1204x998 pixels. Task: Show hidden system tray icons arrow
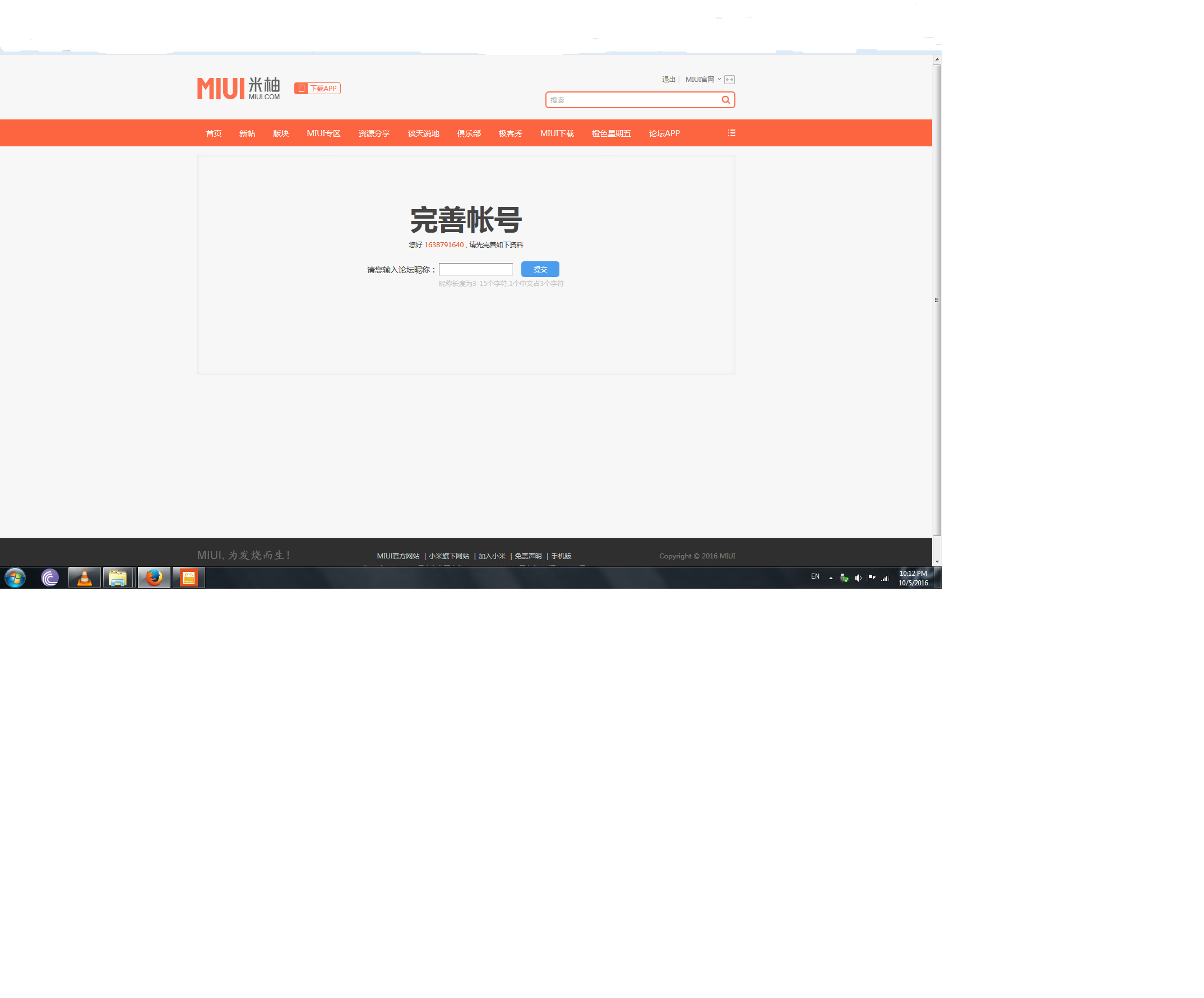point(831,578)
